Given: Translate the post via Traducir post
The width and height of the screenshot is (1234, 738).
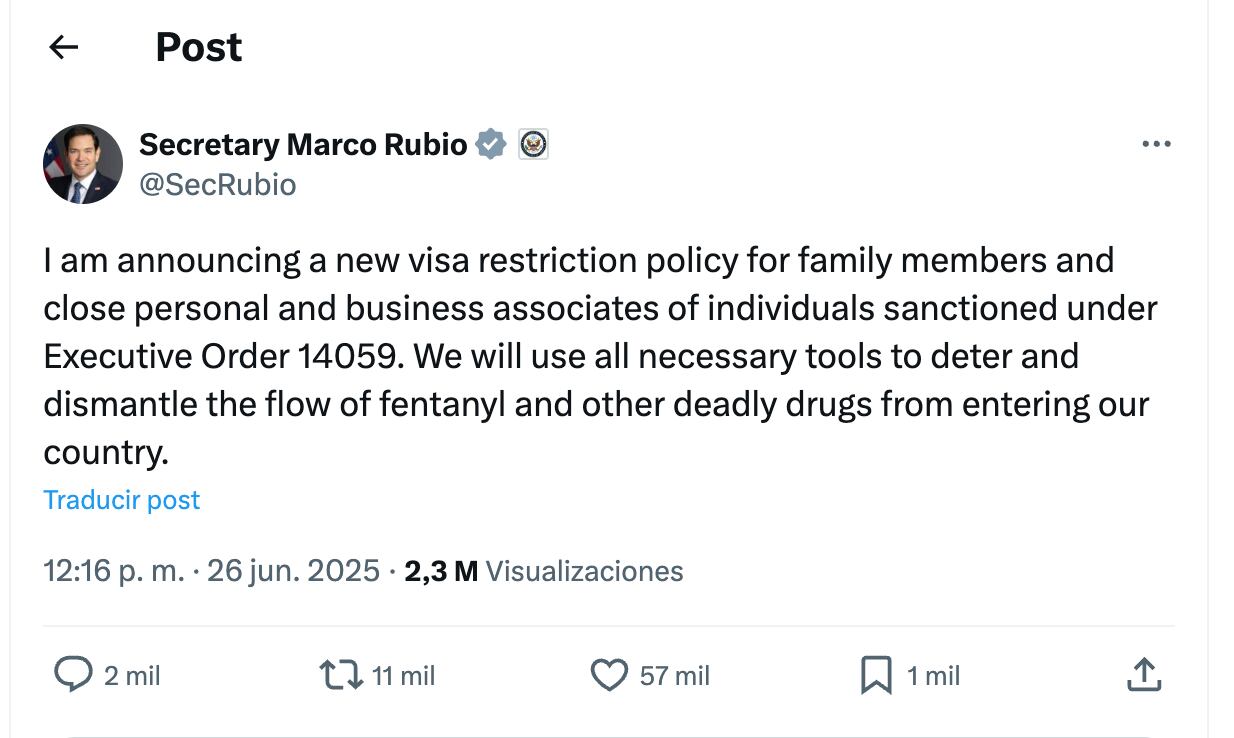Looking at the screenshot, I should (x=121, y=499).
